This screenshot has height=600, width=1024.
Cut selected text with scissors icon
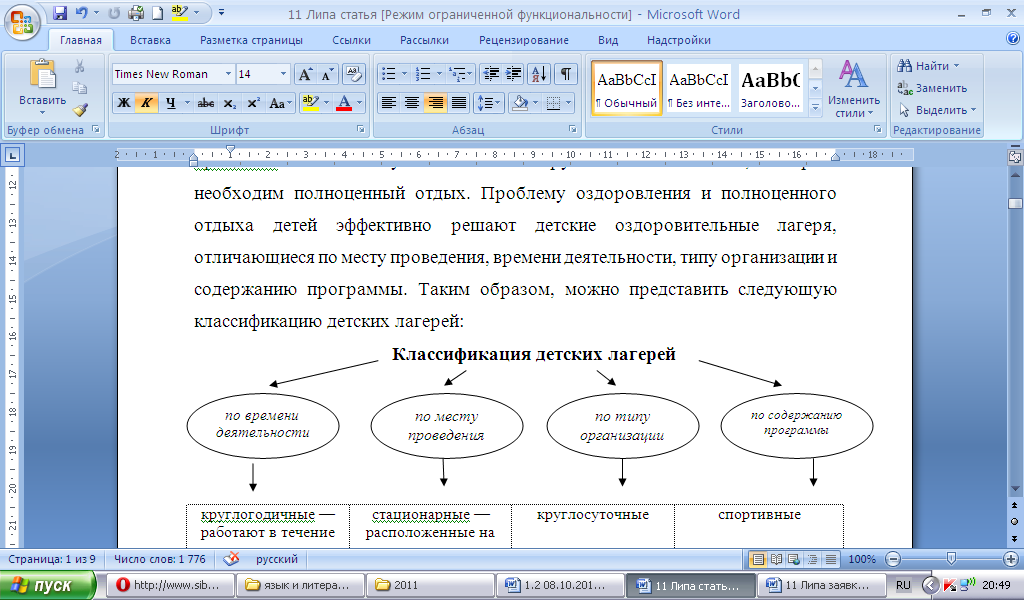pos(80,66)
